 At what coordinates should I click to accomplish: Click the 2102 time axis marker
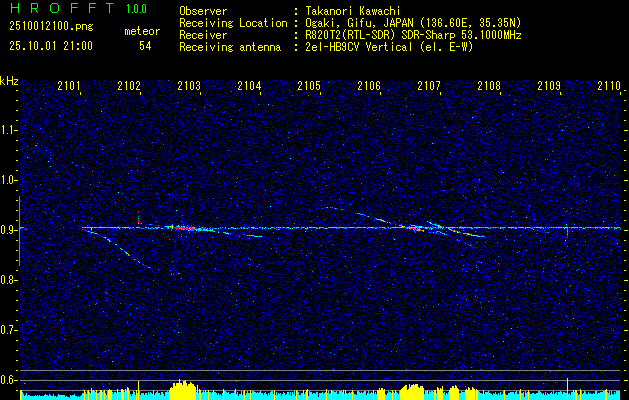129,85
